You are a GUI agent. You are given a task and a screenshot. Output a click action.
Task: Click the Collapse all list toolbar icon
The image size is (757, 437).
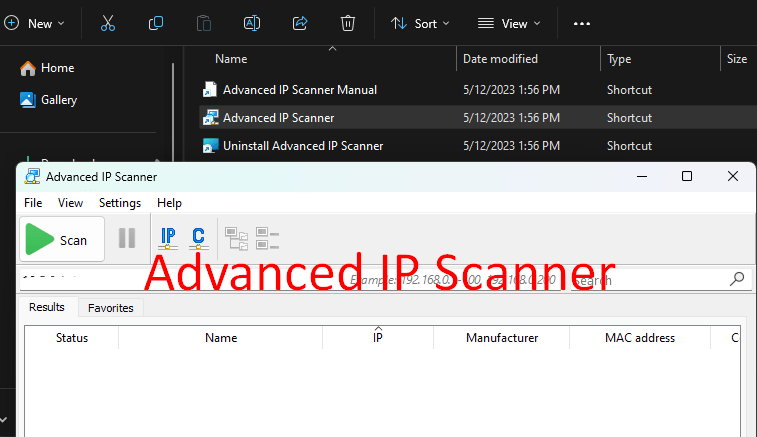(x=267, y=239)
